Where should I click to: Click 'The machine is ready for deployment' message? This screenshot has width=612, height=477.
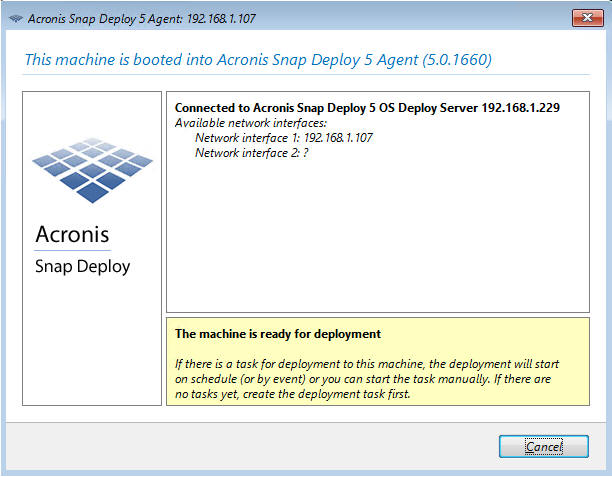point(278,334)
